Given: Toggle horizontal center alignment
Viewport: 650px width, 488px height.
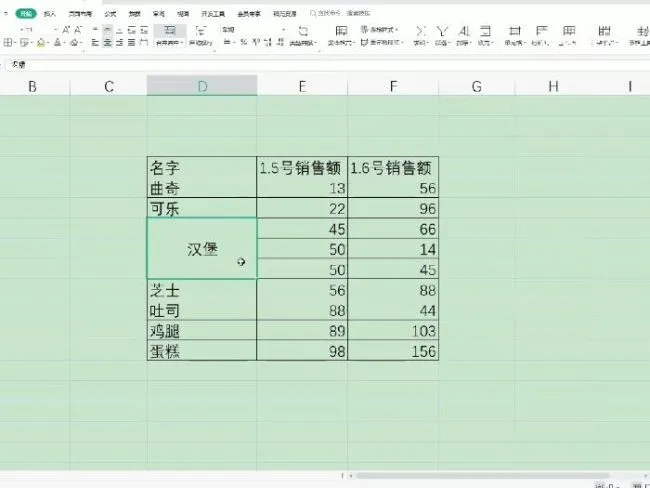Looking at the screenshot, I should click(x=107, y=42).
